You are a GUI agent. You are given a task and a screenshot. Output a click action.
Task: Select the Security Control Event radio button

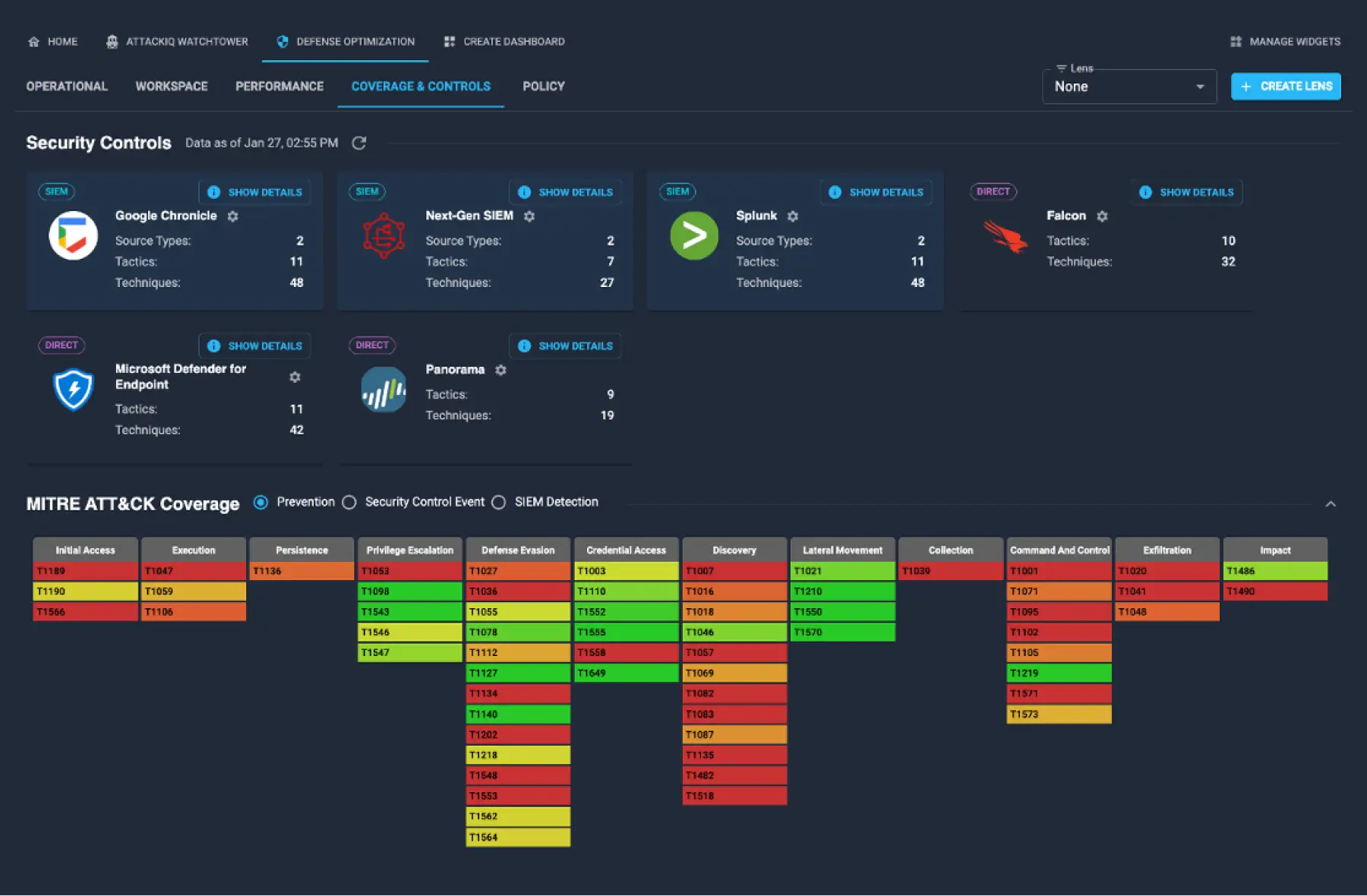(349, 503)
